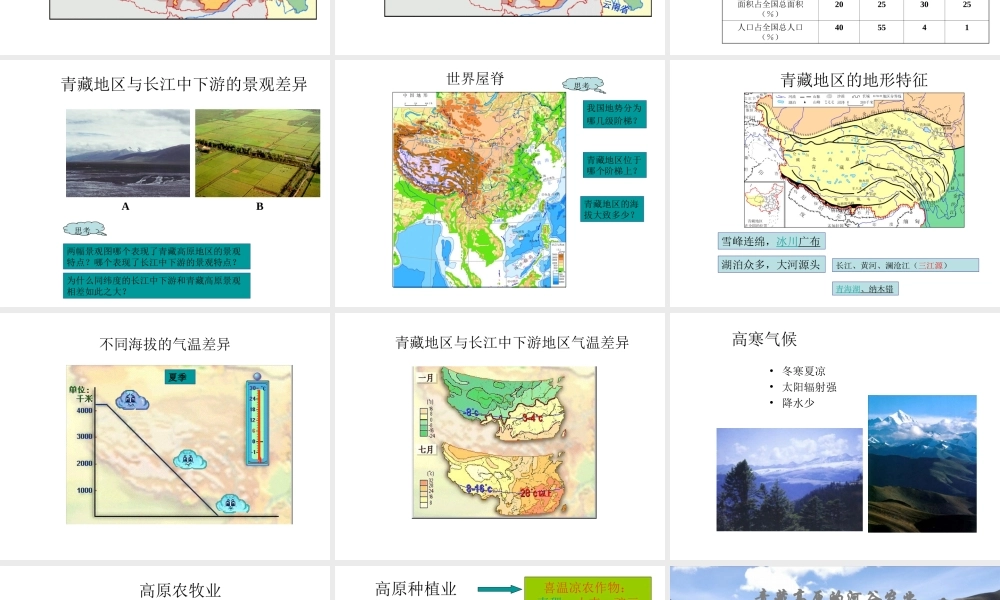Click the 思考 cloud callout below photo A
Viewport: 1000px width, 600px height.
[x=84, y=229]
